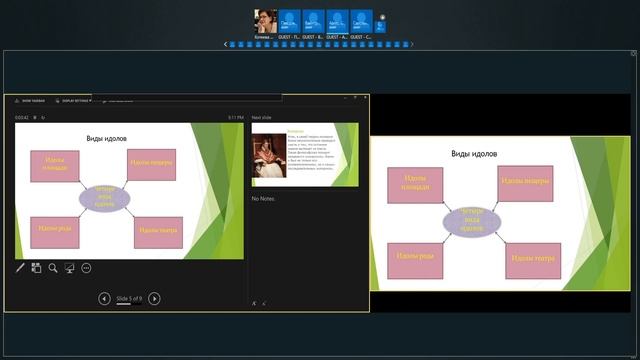
Task: Select the second GUEST participant tile
Action: [313, 21]
